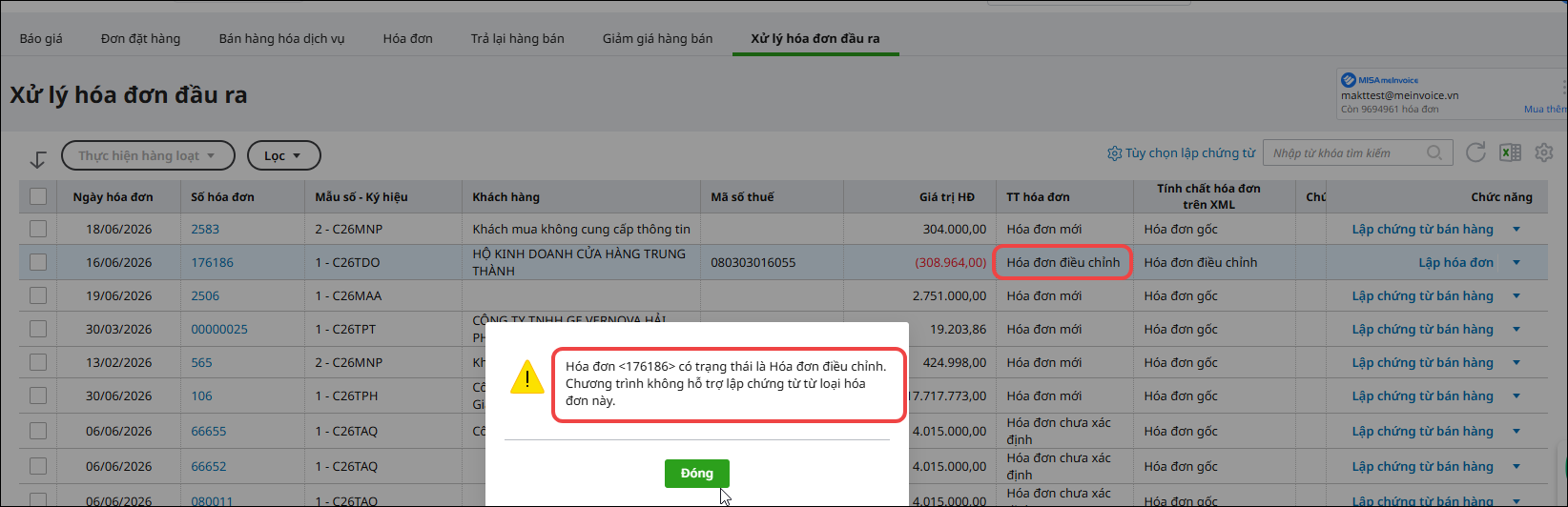
Task: Check the row of invoice 00000025
Action: 38,329
